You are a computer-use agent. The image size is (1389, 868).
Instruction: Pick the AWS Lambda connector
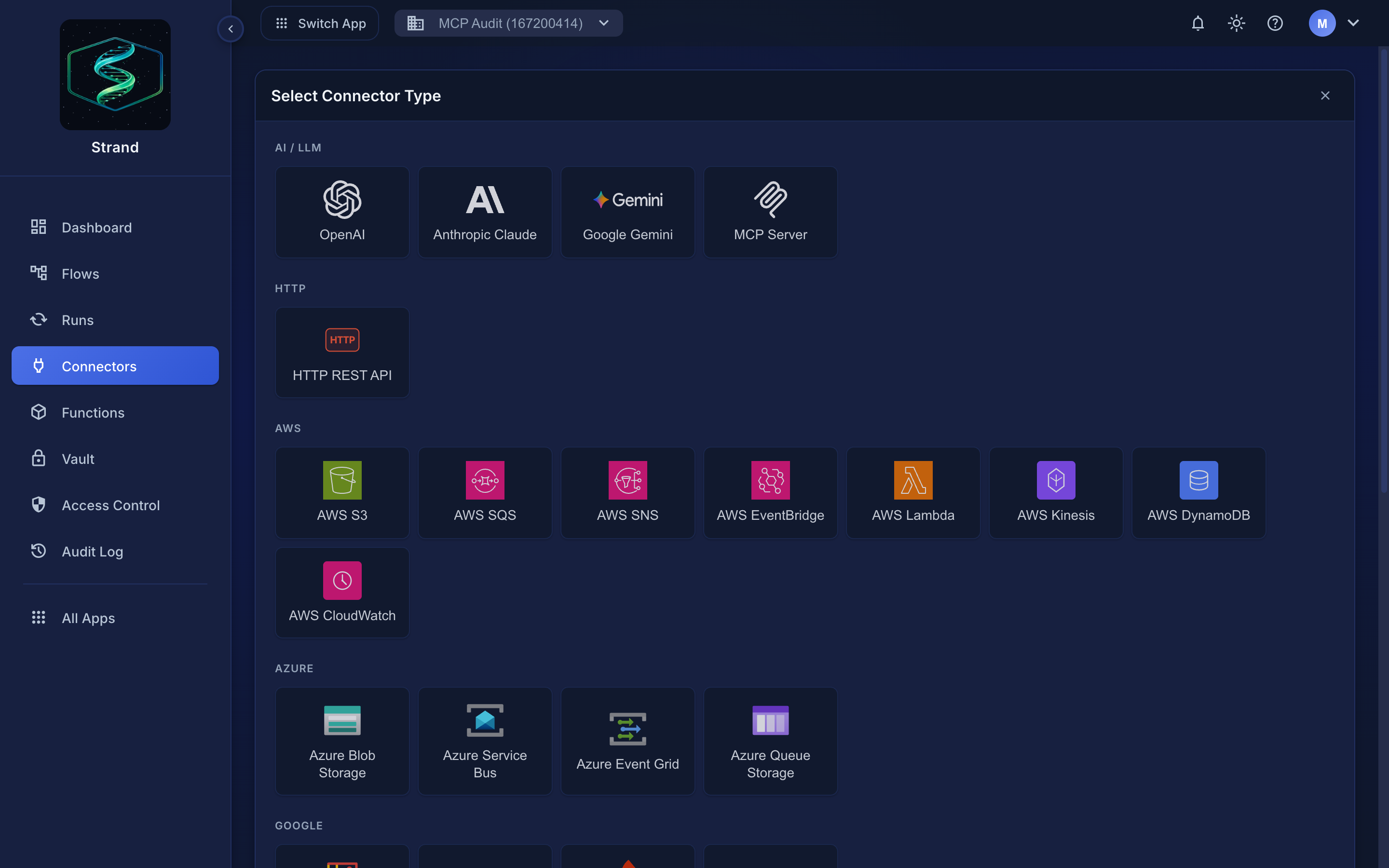pos(913,492)
